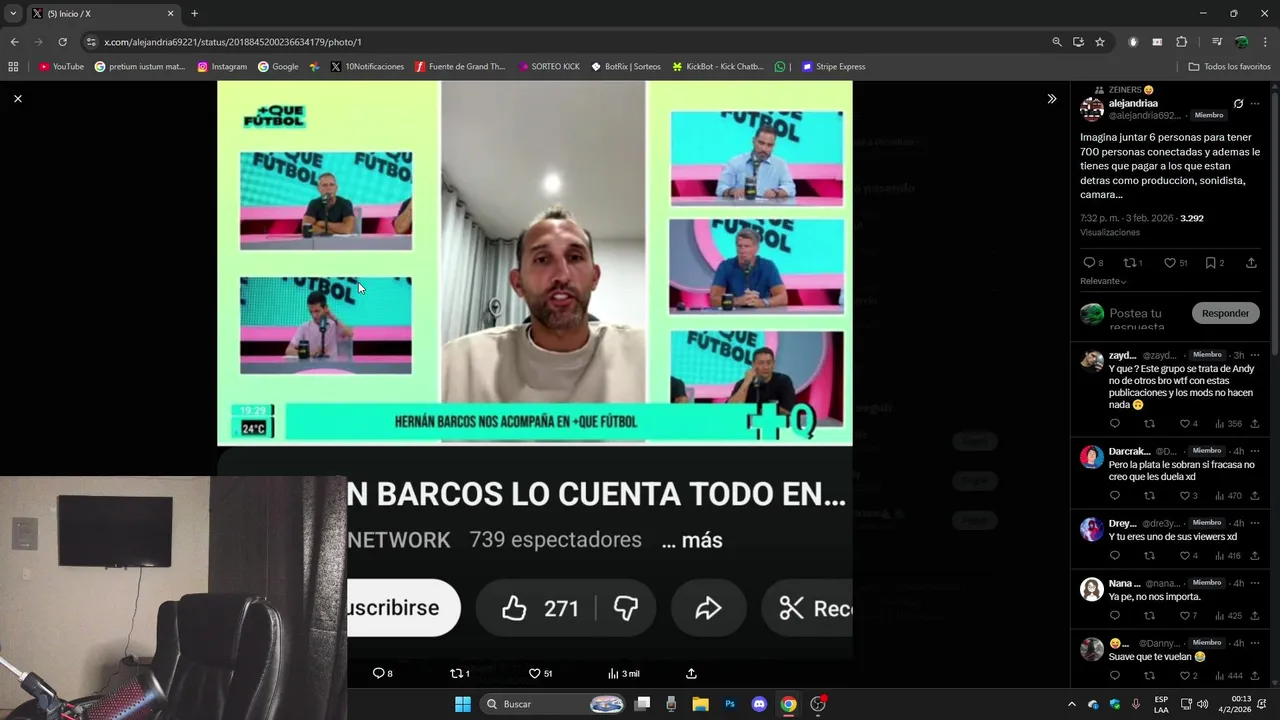Click the share icon under the photo
The image size is (1280, 720).
(x=691, y=673)
